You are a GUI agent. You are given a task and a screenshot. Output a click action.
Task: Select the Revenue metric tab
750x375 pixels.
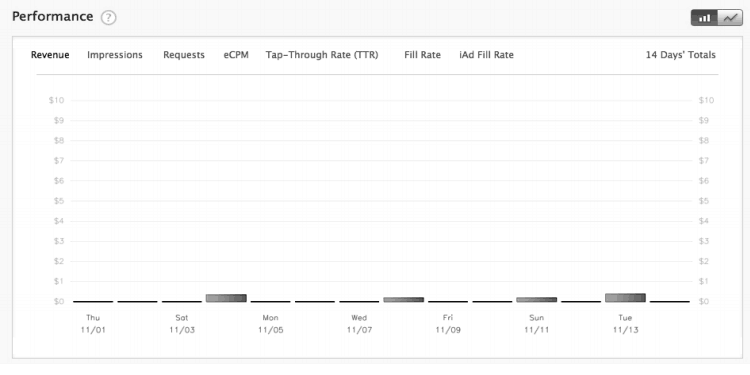coord(50,55)
